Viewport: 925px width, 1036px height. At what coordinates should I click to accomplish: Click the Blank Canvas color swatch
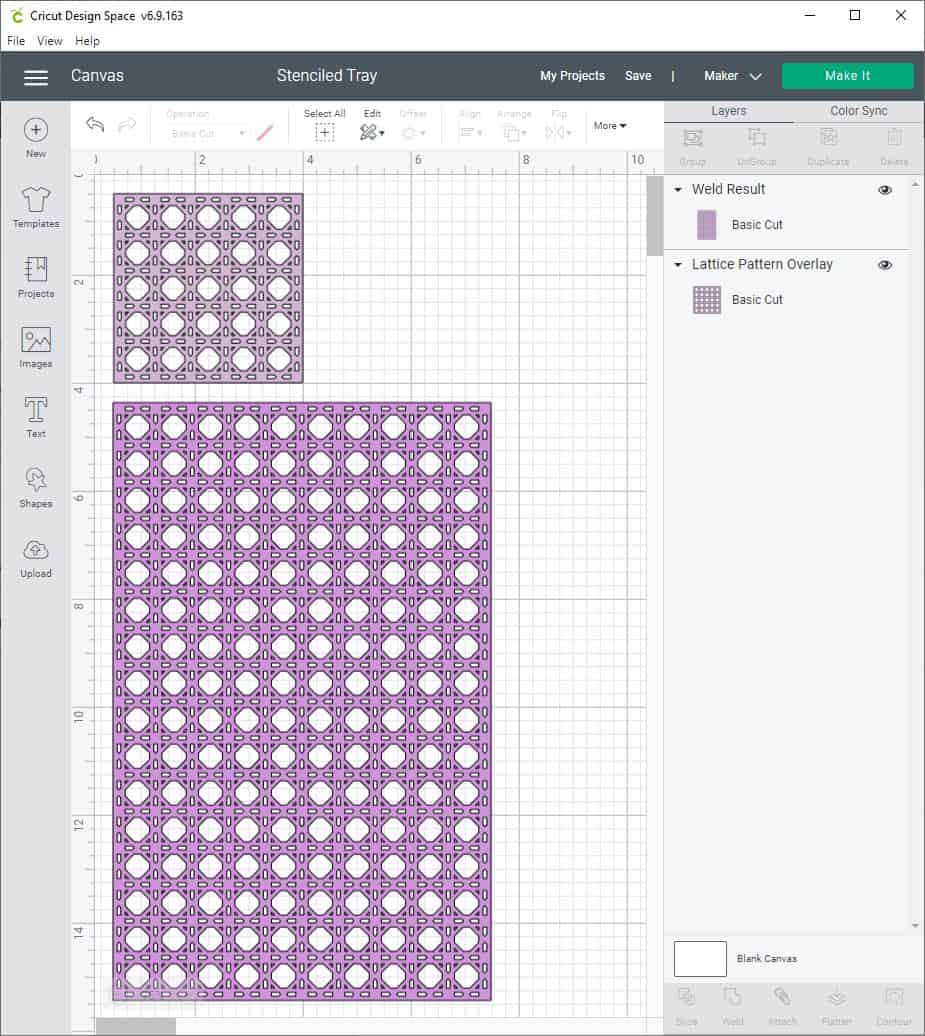tap(699, 958)
